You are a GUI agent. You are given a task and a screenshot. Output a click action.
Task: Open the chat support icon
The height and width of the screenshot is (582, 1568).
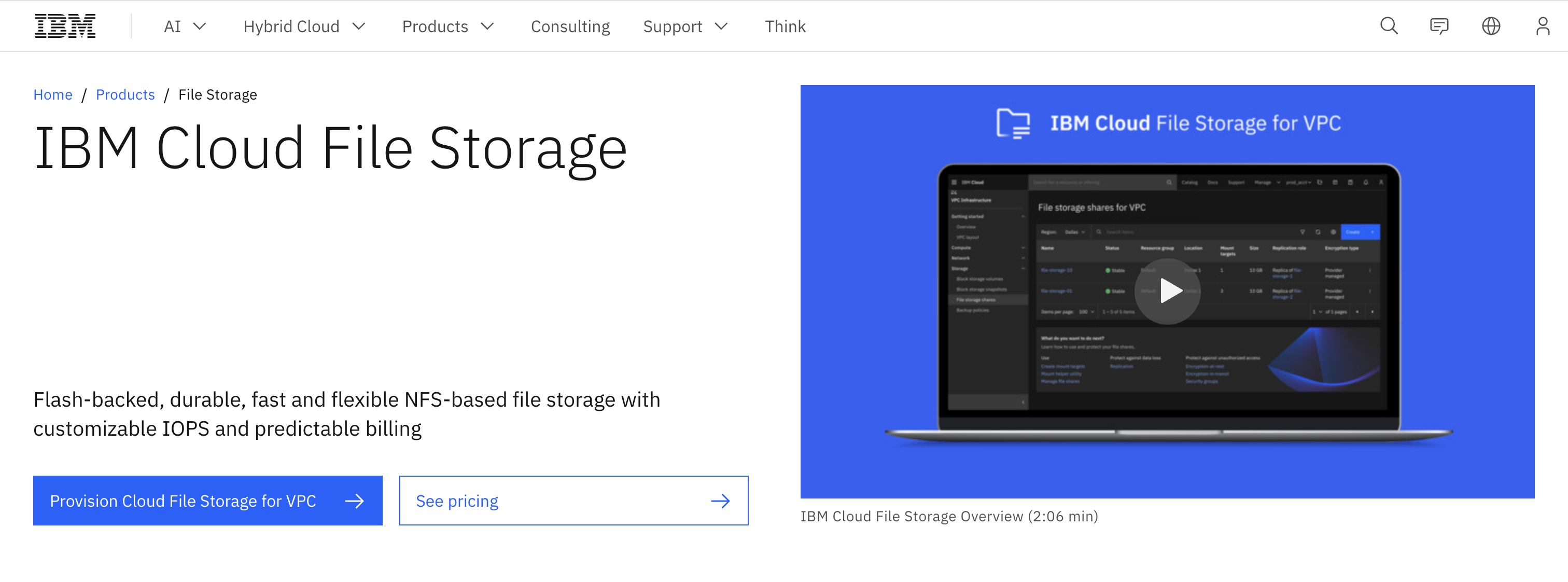[x=1439, y=25]
